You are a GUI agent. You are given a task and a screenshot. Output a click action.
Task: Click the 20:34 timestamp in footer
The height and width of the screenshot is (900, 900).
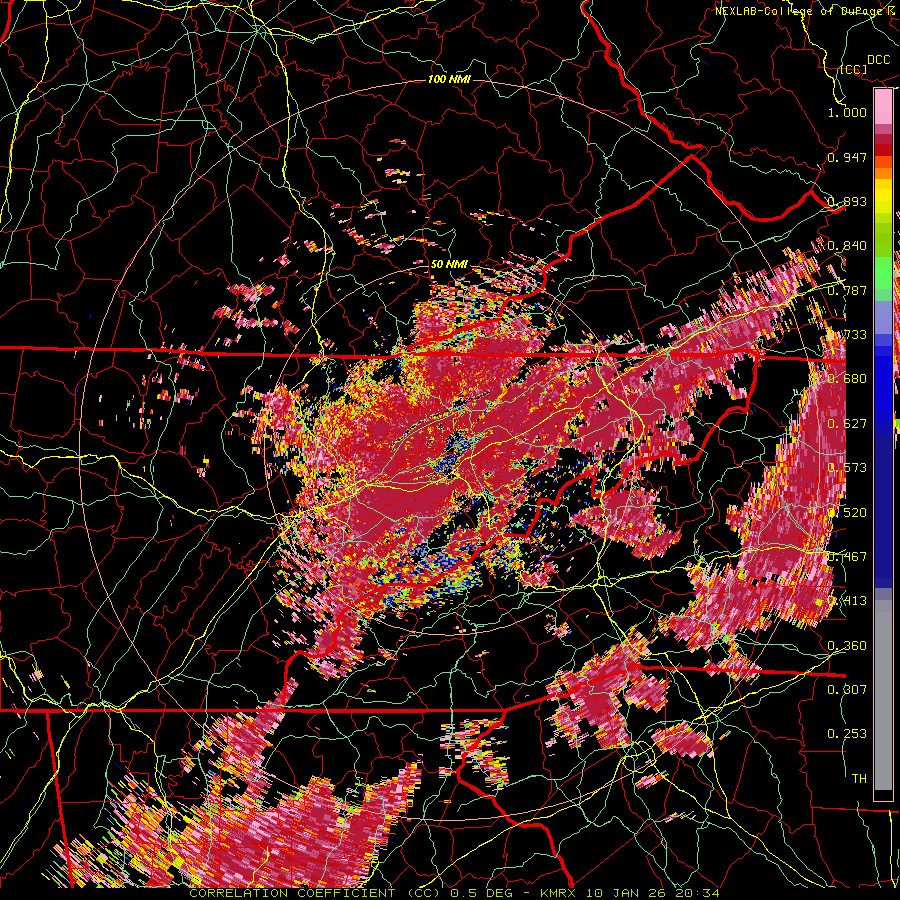696,894
